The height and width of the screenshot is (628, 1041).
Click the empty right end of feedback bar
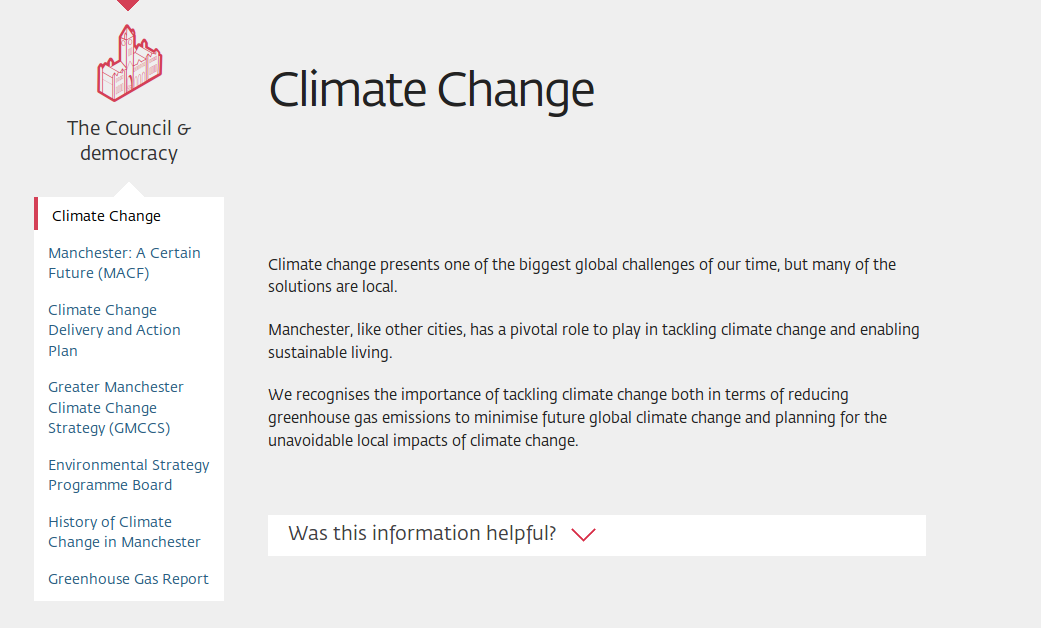coord(850,535)
